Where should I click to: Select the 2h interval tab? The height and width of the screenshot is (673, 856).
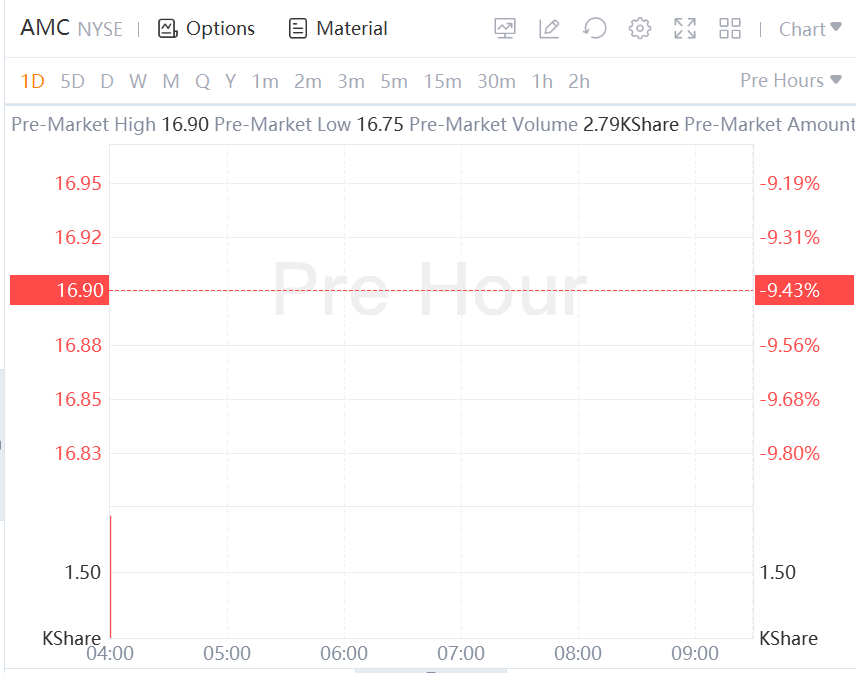pos(579,81)
